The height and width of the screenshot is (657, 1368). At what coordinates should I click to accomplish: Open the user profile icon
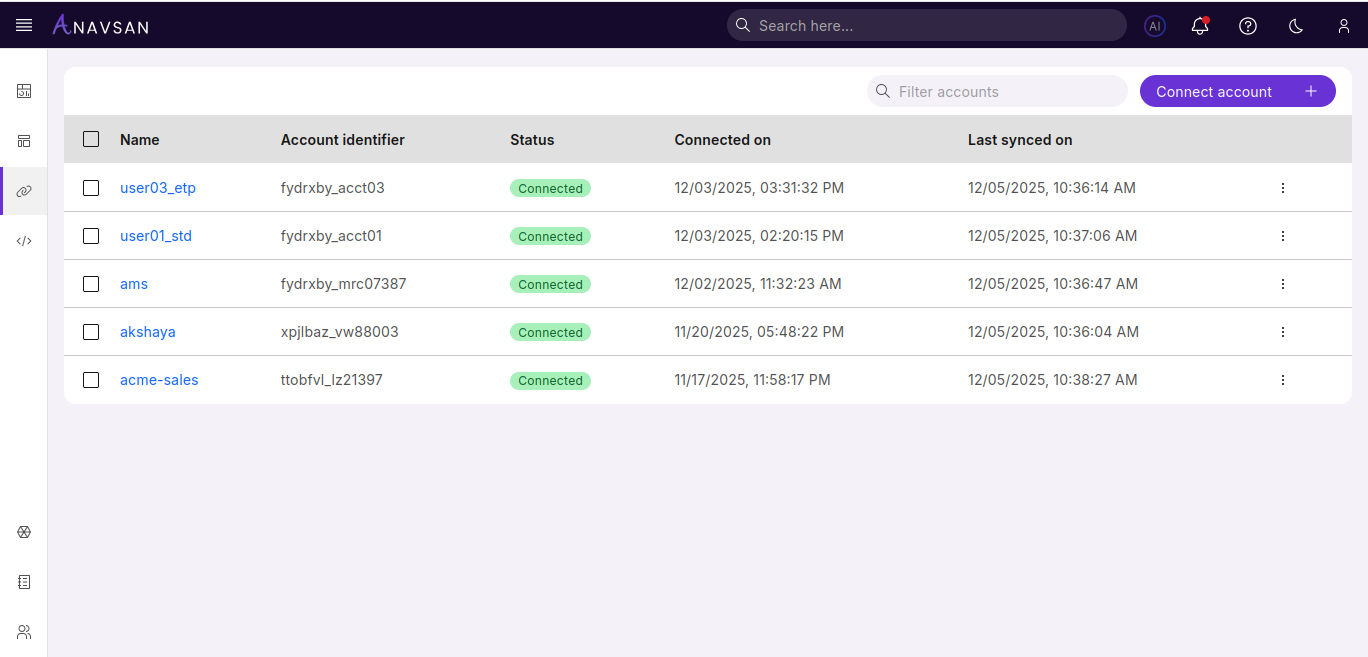point(1343,26)
